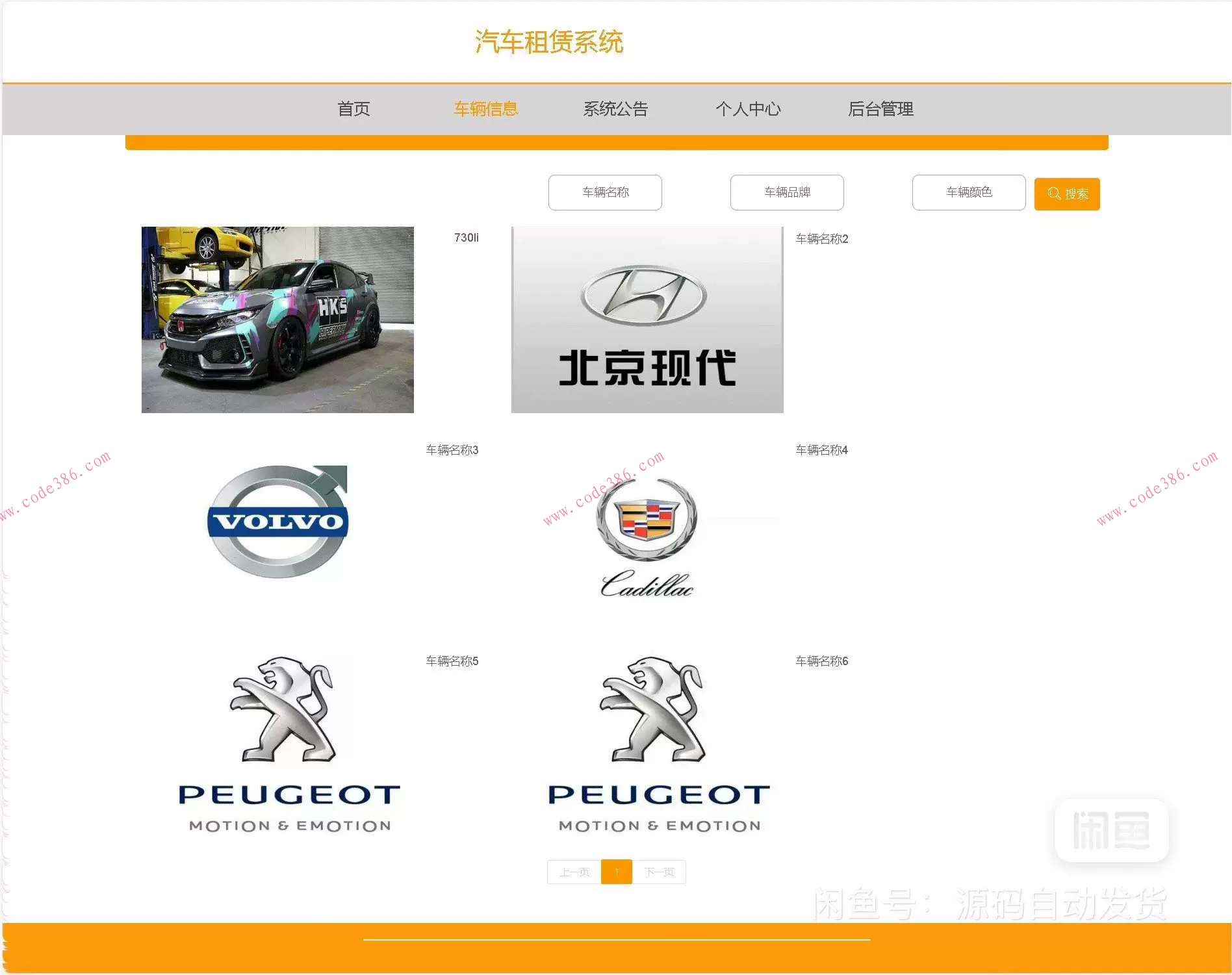Click the 车辆颜色 search box

968,192
